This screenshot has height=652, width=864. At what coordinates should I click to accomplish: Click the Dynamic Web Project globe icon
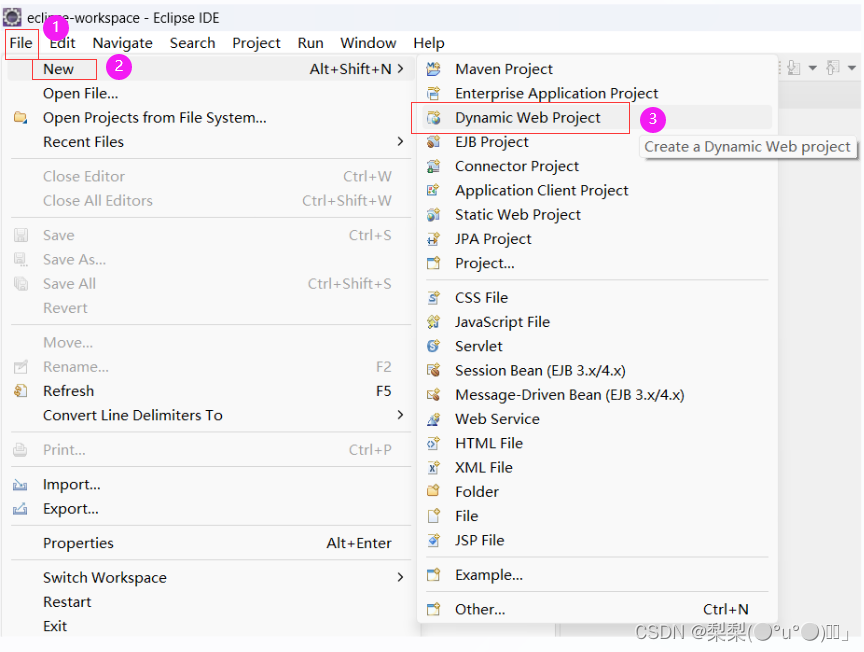point(434,117)
